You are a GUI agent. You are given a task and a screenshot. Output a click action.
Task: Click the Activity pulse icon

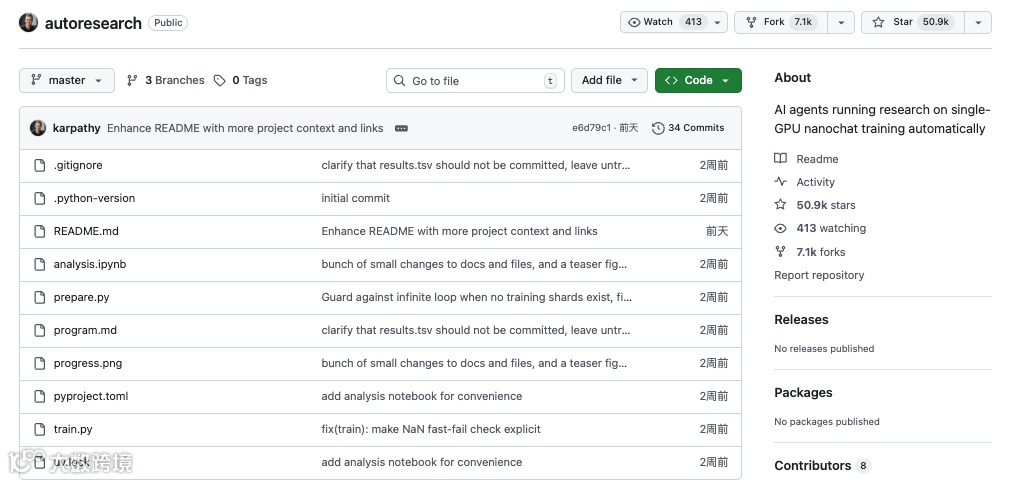[x=781, y=182]
